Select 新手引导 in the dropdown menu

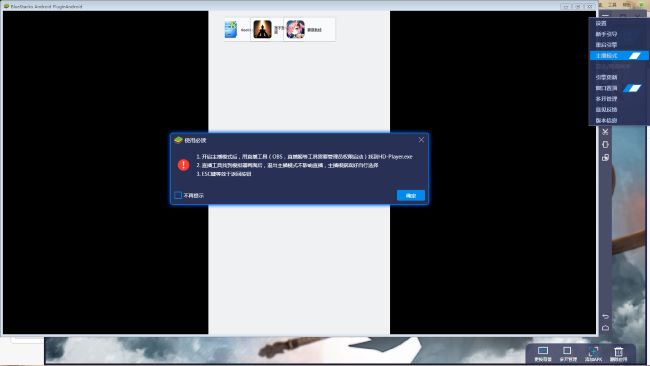pyautogui.click(x=606, y=34)
